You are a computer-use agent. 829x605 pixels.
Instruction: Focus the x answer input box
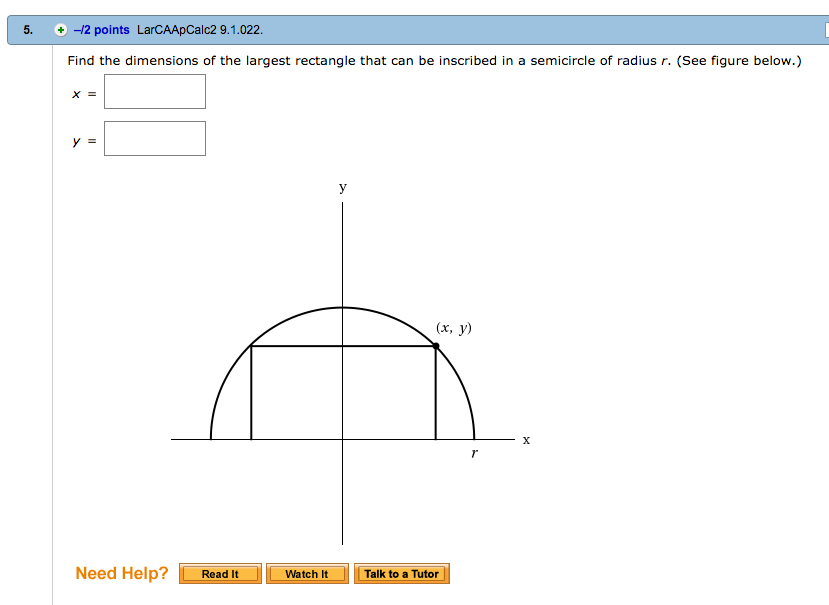tap(155, 92)
